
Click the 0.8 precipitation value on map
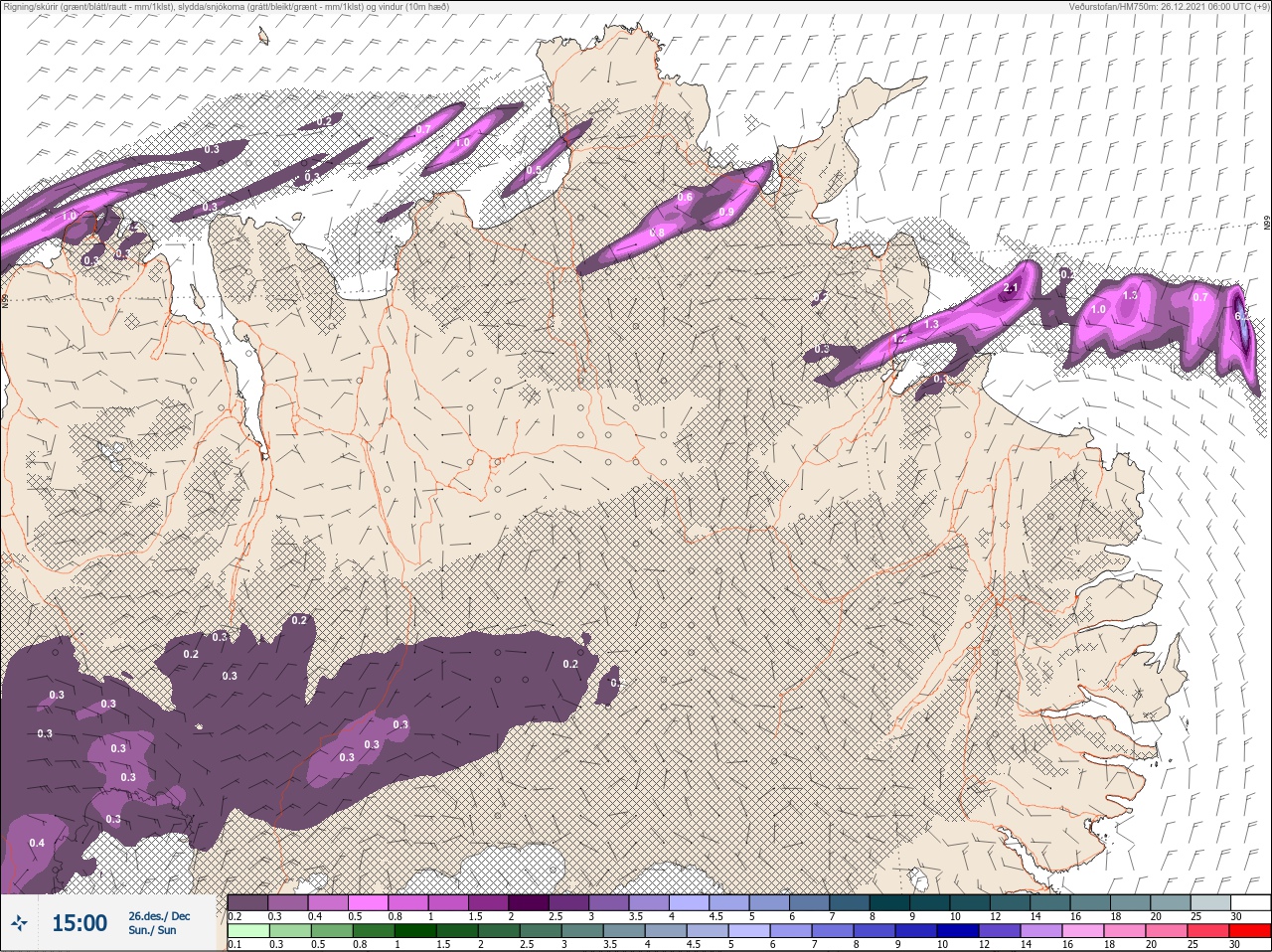tap(657, 233)
